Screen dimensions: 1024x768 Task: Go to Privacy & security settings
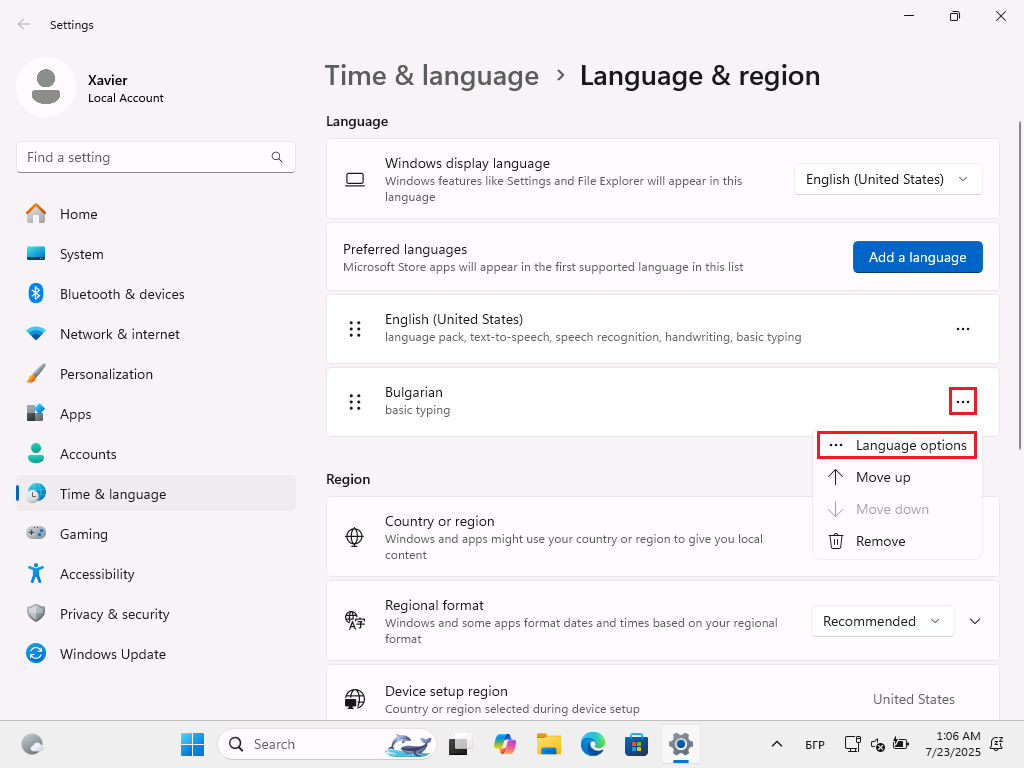pyautogui.click(x=156, y=614)
